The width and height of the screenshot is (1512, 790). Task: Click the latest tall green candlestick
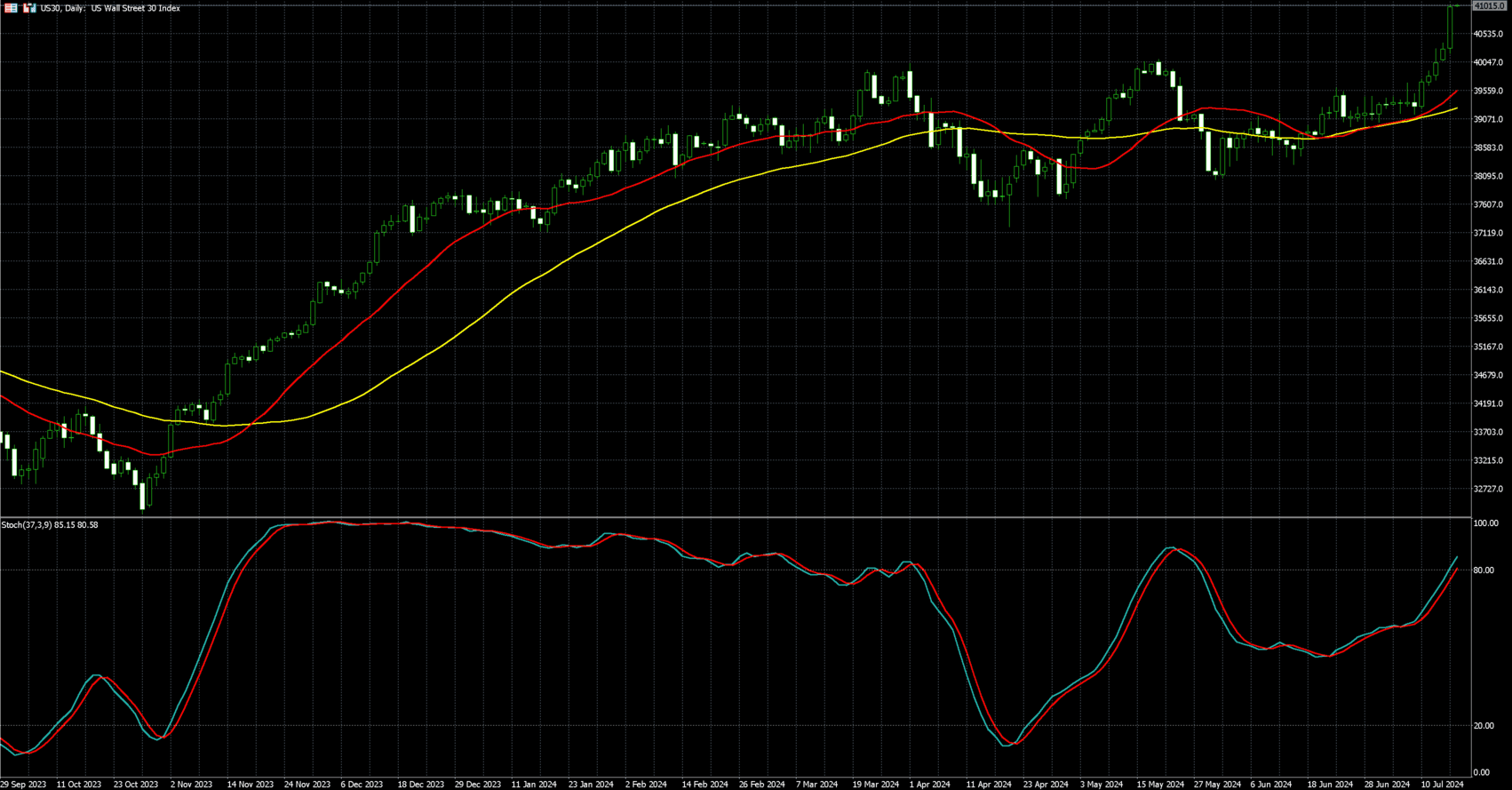click(1450, 27)
